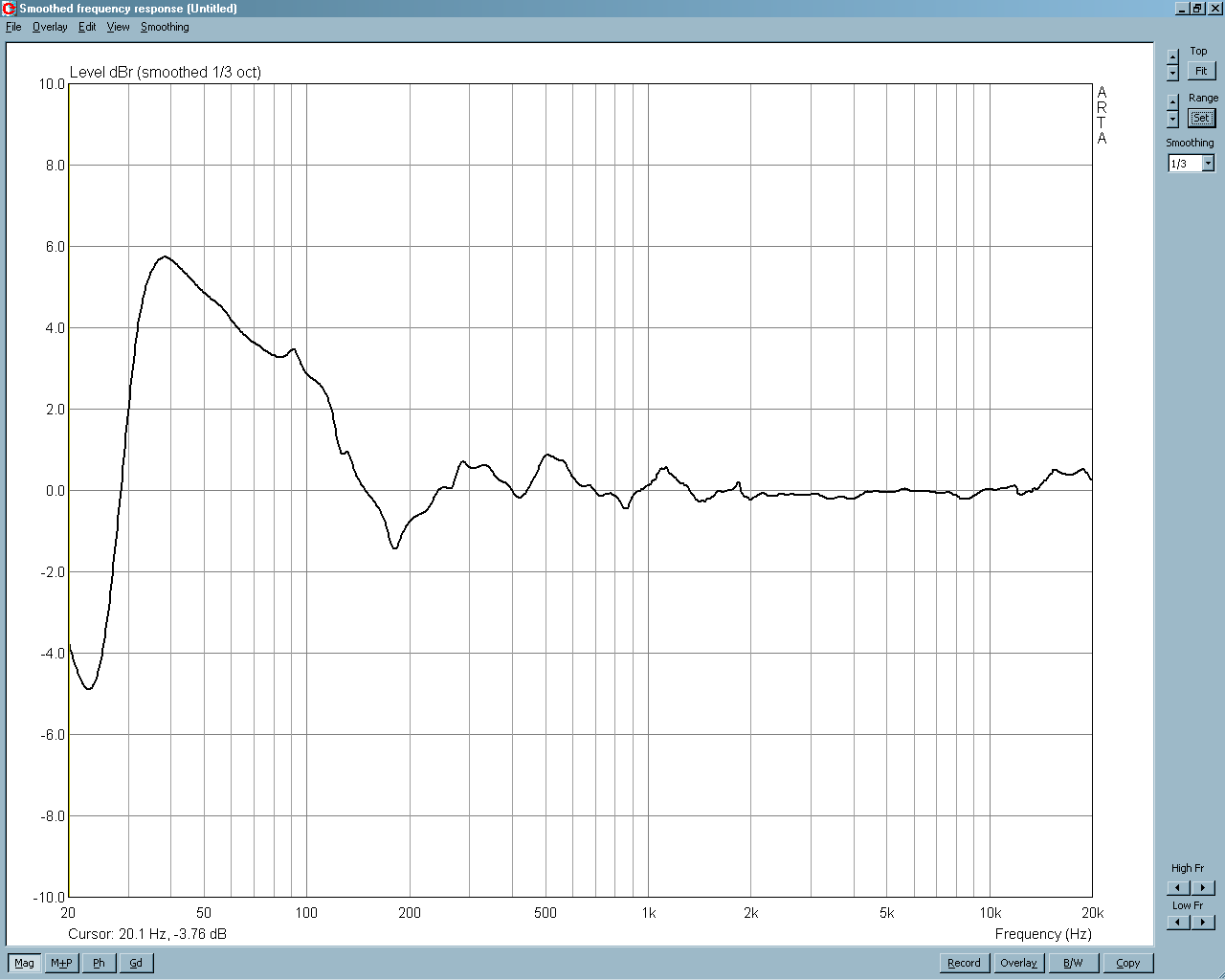Toggle B/W color mode button
The image size is (1225, 980).
(1073, 963)
